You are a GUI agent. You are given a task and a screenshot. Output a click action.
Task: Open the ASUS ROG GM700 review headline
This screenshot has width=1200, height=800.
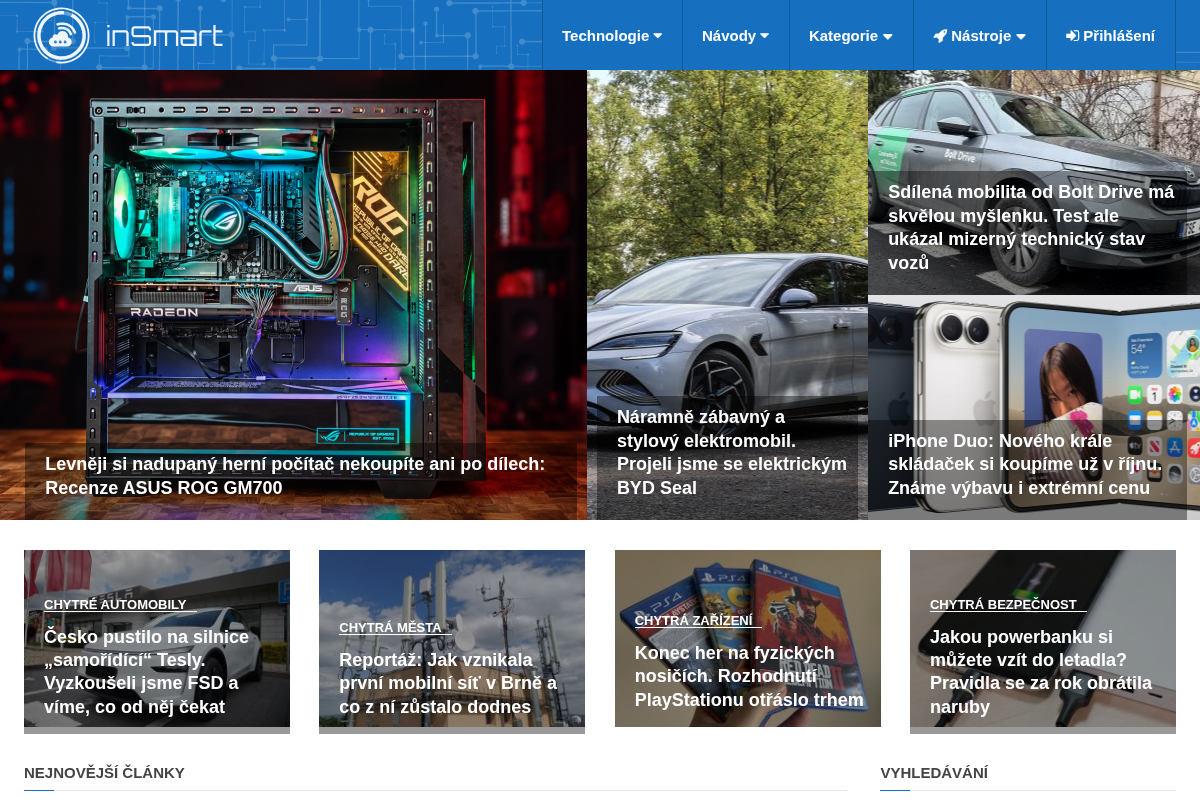point(295,476)
